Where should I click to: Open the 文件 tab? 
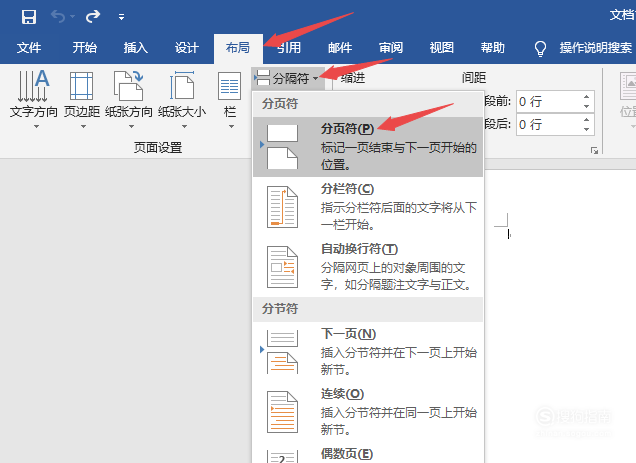tap(29, 48)
